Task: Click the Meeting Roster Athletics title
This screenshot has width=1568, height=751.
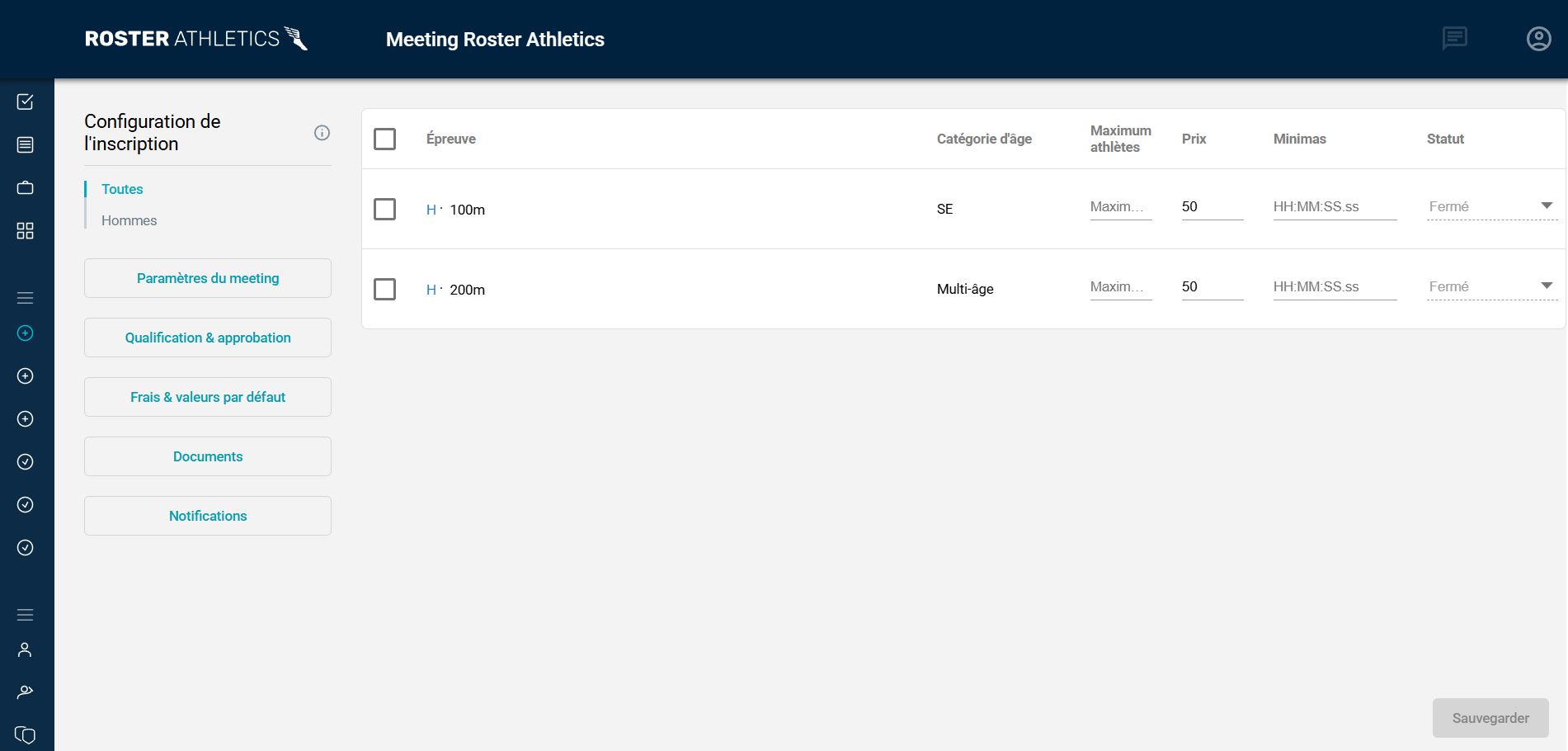Action: [x=495, y=40]
